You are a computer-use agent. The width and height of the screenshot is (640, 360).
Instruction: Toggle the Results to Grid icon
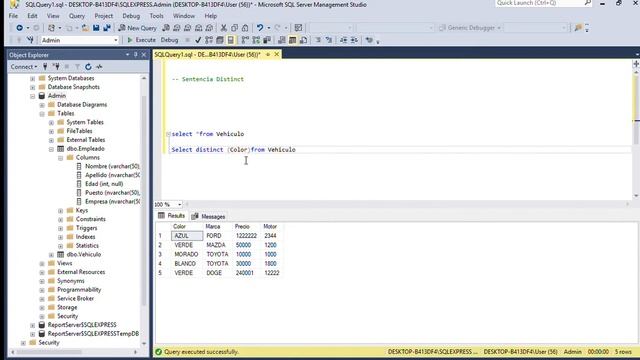(293, 40)
